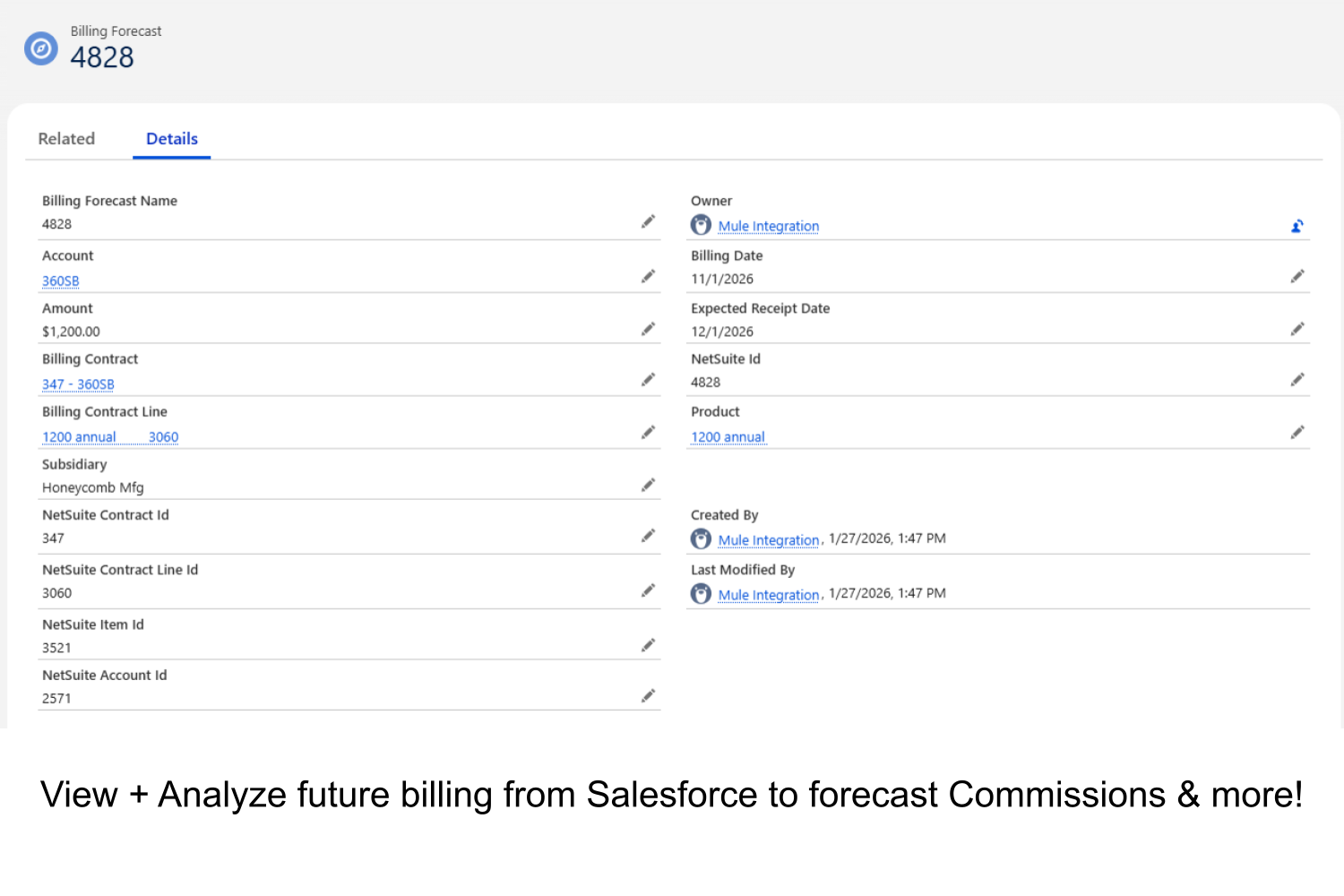
Task: Edit the Expected Receipt Date pencil icon
Action: [1297, 329]
